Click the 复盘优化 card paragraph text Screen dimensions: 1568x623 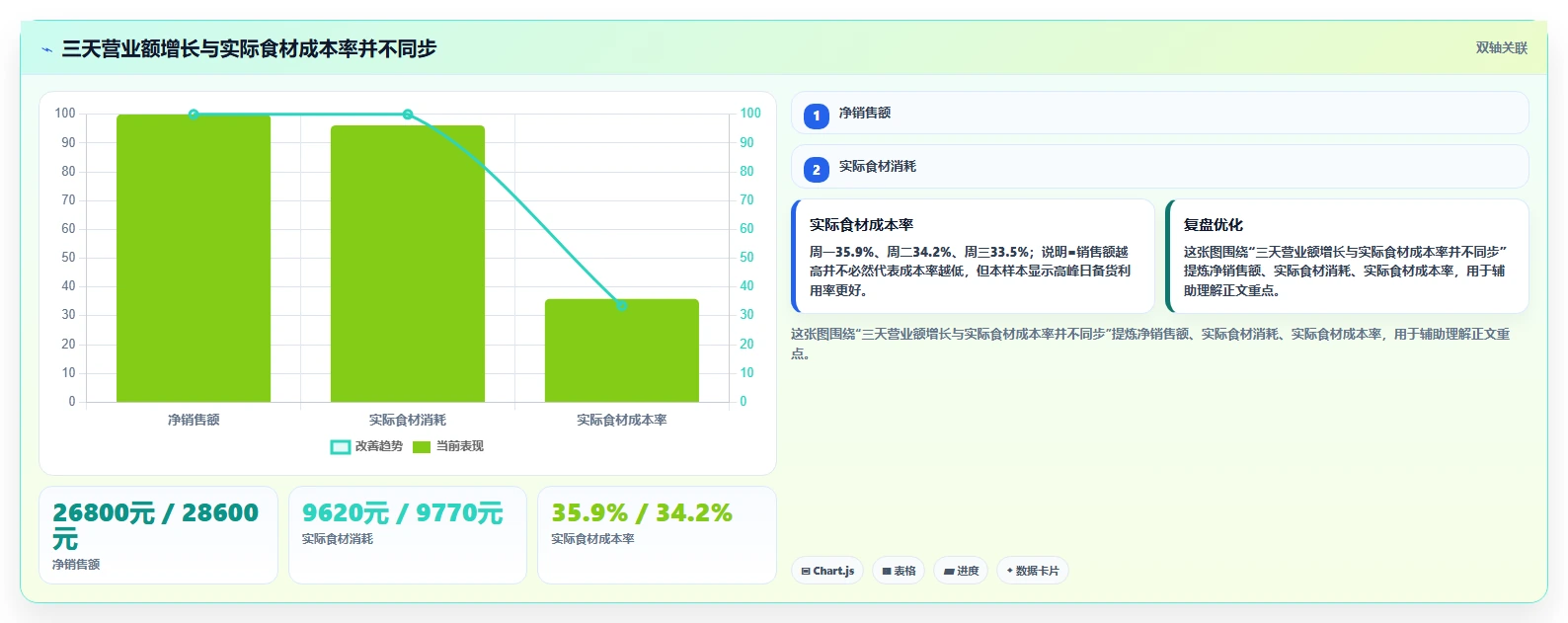[x=1346, y=272]
